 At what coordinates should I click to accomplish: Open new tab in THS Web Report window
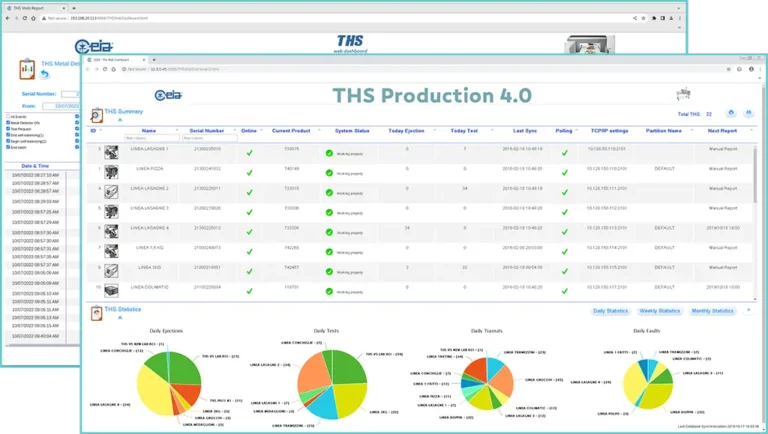coord(74,8)
